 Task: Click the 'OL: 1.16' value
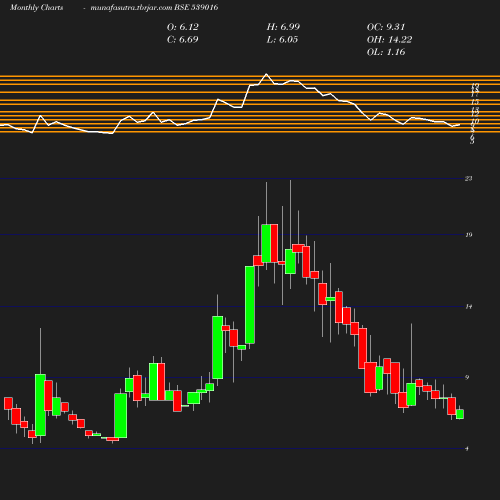click(x=386, y=52)
